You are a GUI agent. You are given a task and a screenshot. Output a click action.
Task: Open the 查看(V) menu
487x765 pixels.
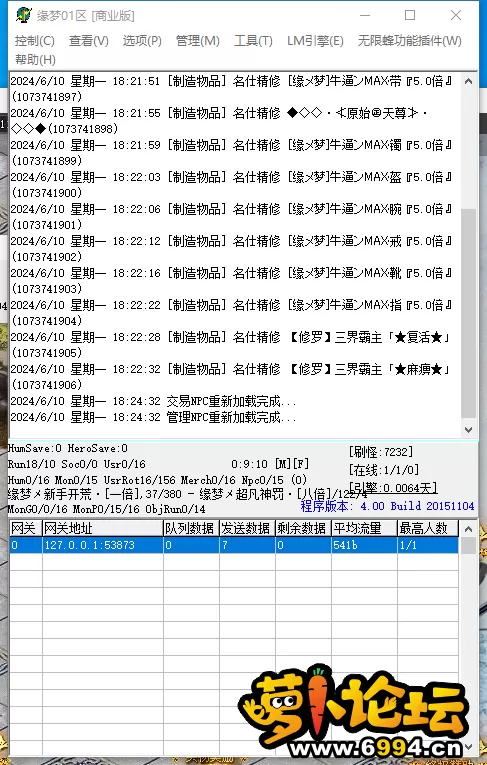(x=88, y=41)
